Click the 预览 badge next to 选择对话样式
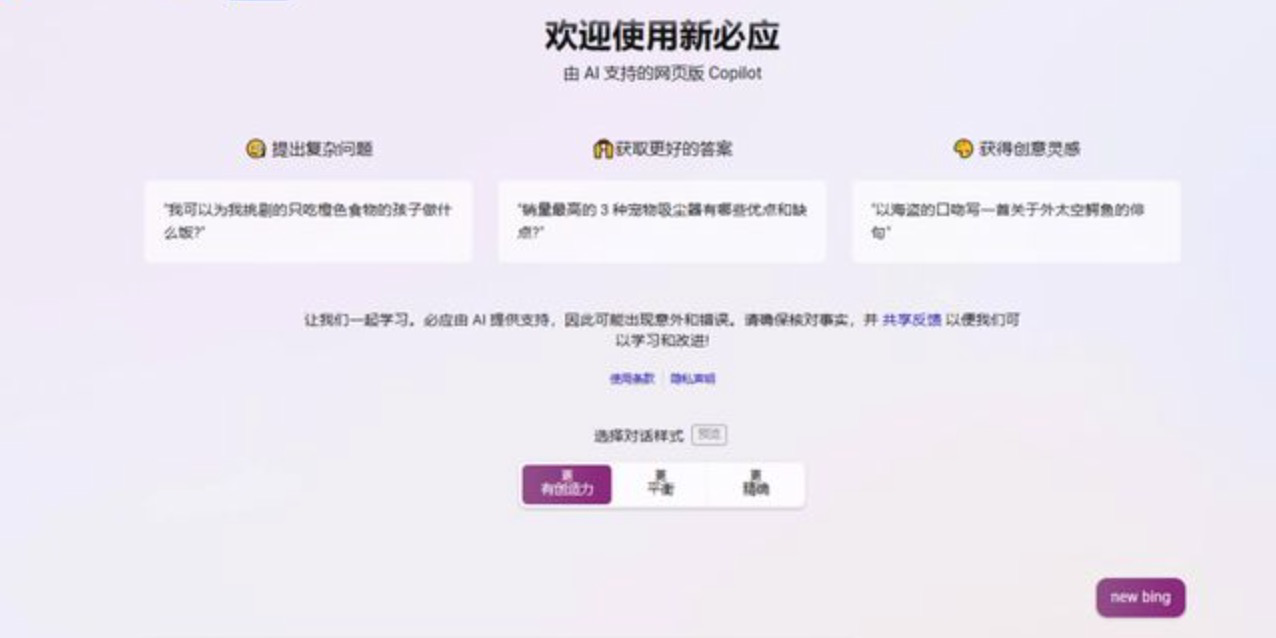Image resolution: width=1276 pixels, height=638 pixels. pyautogui.click(x=709, y=435)
